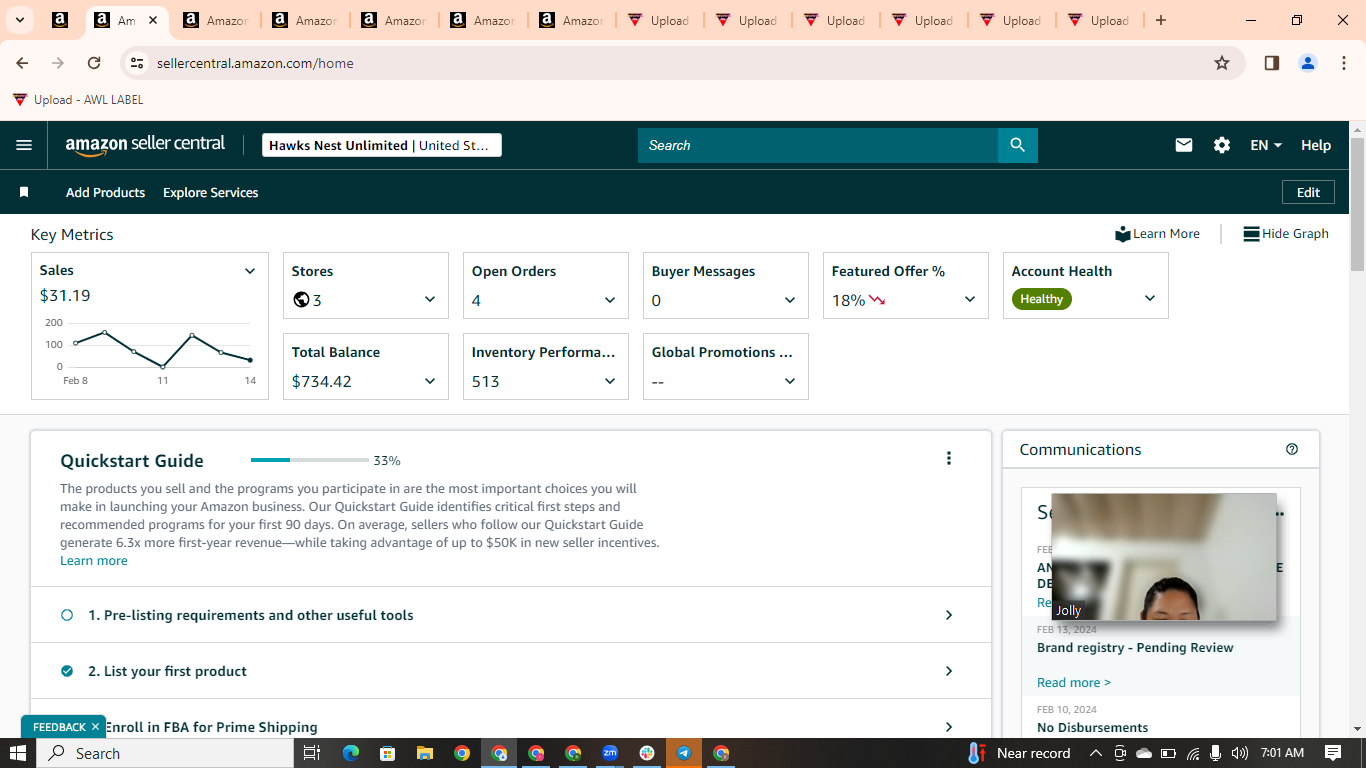The height and width of the screenshot is (768, 1366).
Task: Click the browser address bar URL
Action: (255, 63)
